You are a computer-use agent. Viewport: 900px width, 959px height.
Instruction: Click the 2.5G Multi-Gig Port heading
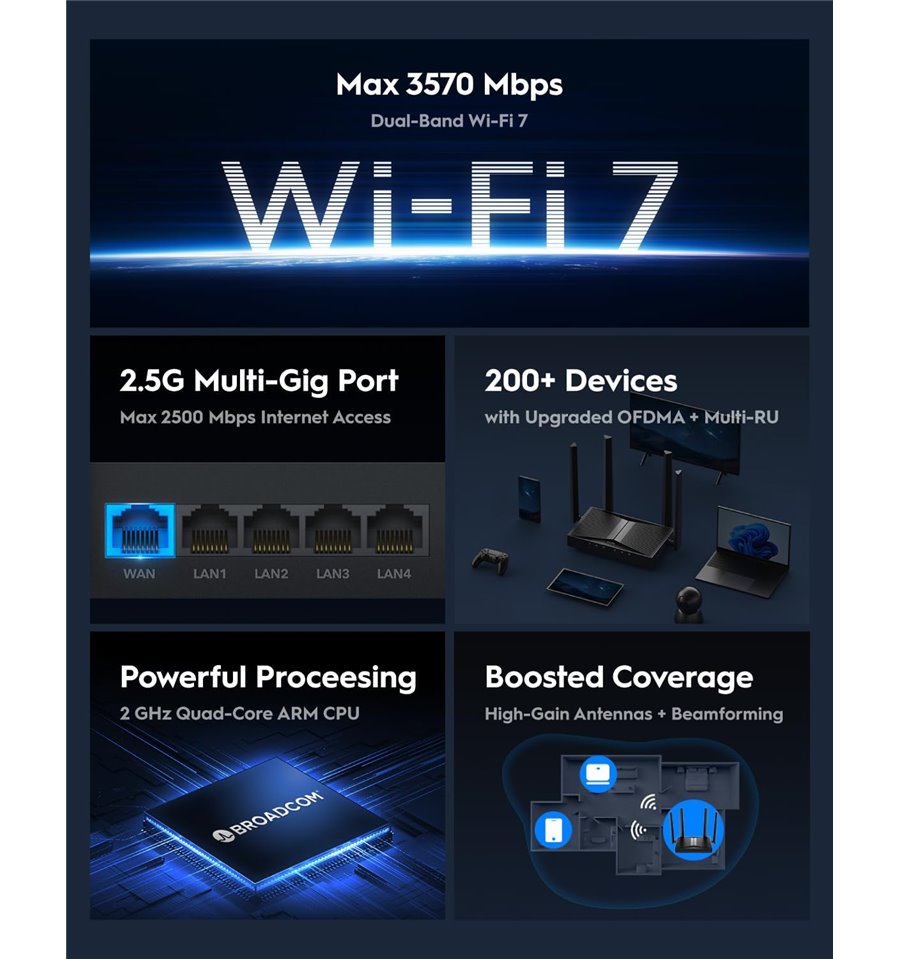[259, 380]
